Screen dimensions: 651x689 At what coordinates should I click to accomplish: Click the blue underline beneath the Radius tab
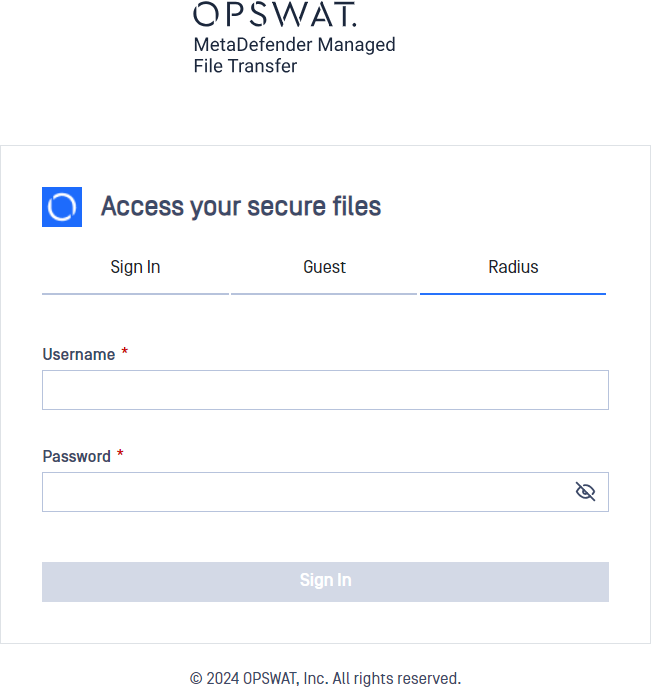(x=513, y=294)
